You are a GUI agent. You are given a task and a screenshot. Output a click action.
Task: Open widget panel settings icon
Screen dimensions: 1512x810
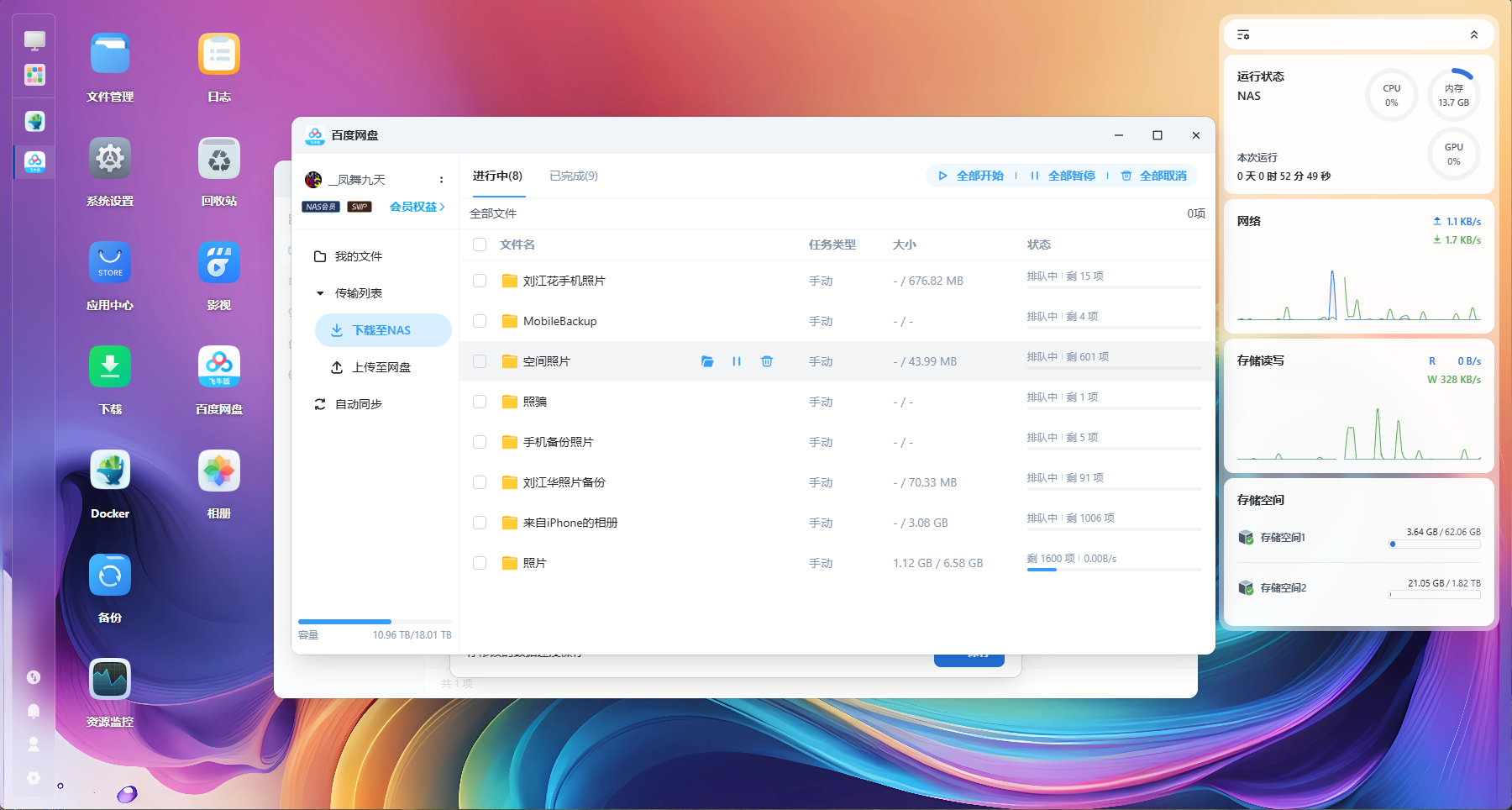pos(1243,35)
